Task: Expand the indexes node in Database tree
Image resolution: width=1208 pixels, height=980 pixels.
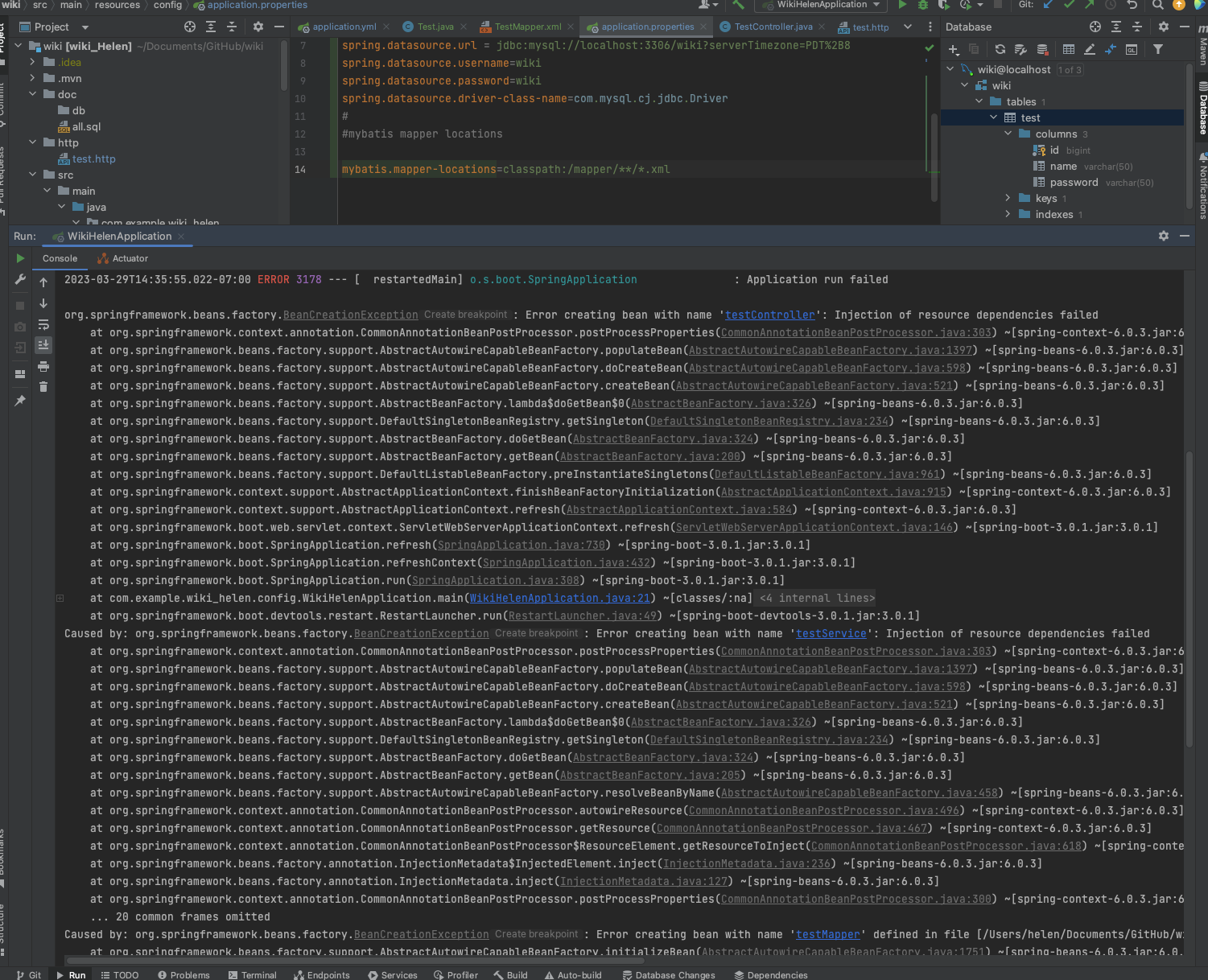Action: tap(1008, 214)
